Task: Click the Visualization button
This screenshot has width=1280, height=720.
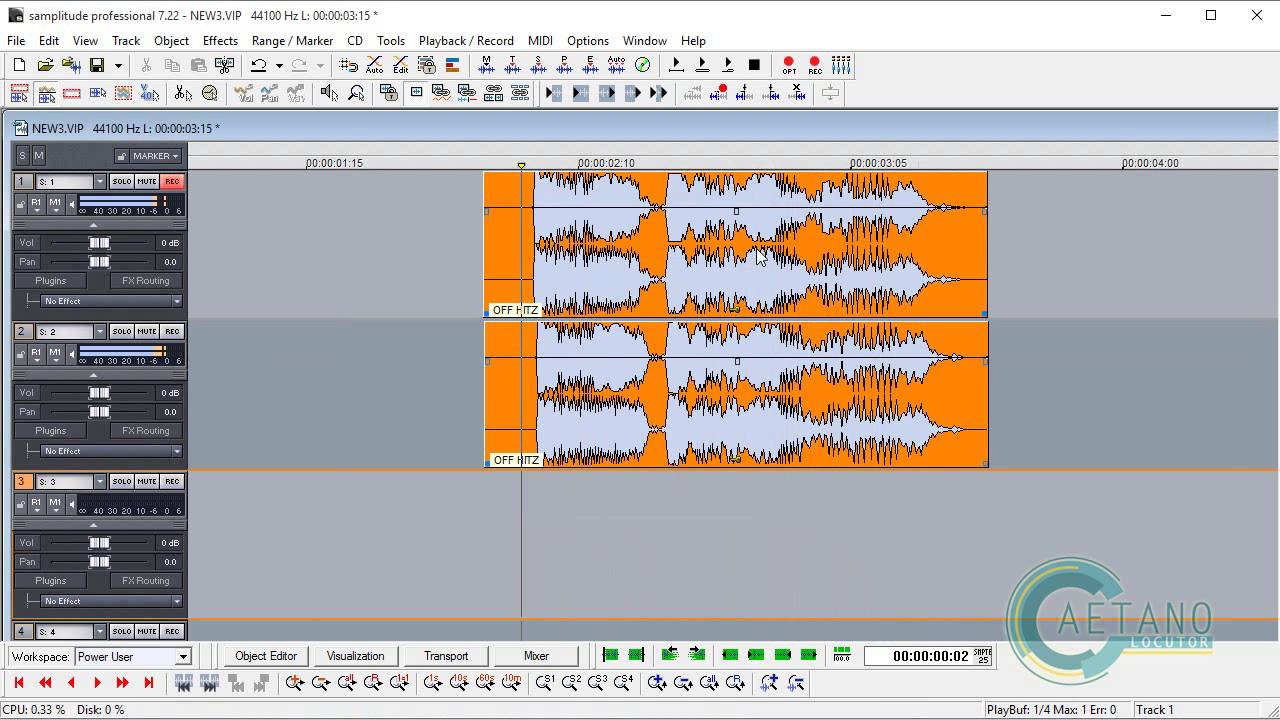Action: [x=355, y=656]
